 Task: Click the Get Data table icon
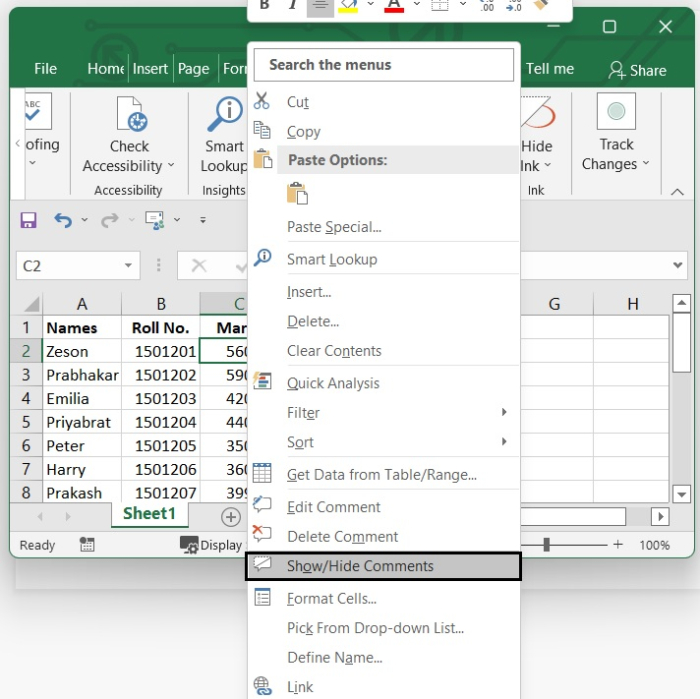tap(262, 473)
